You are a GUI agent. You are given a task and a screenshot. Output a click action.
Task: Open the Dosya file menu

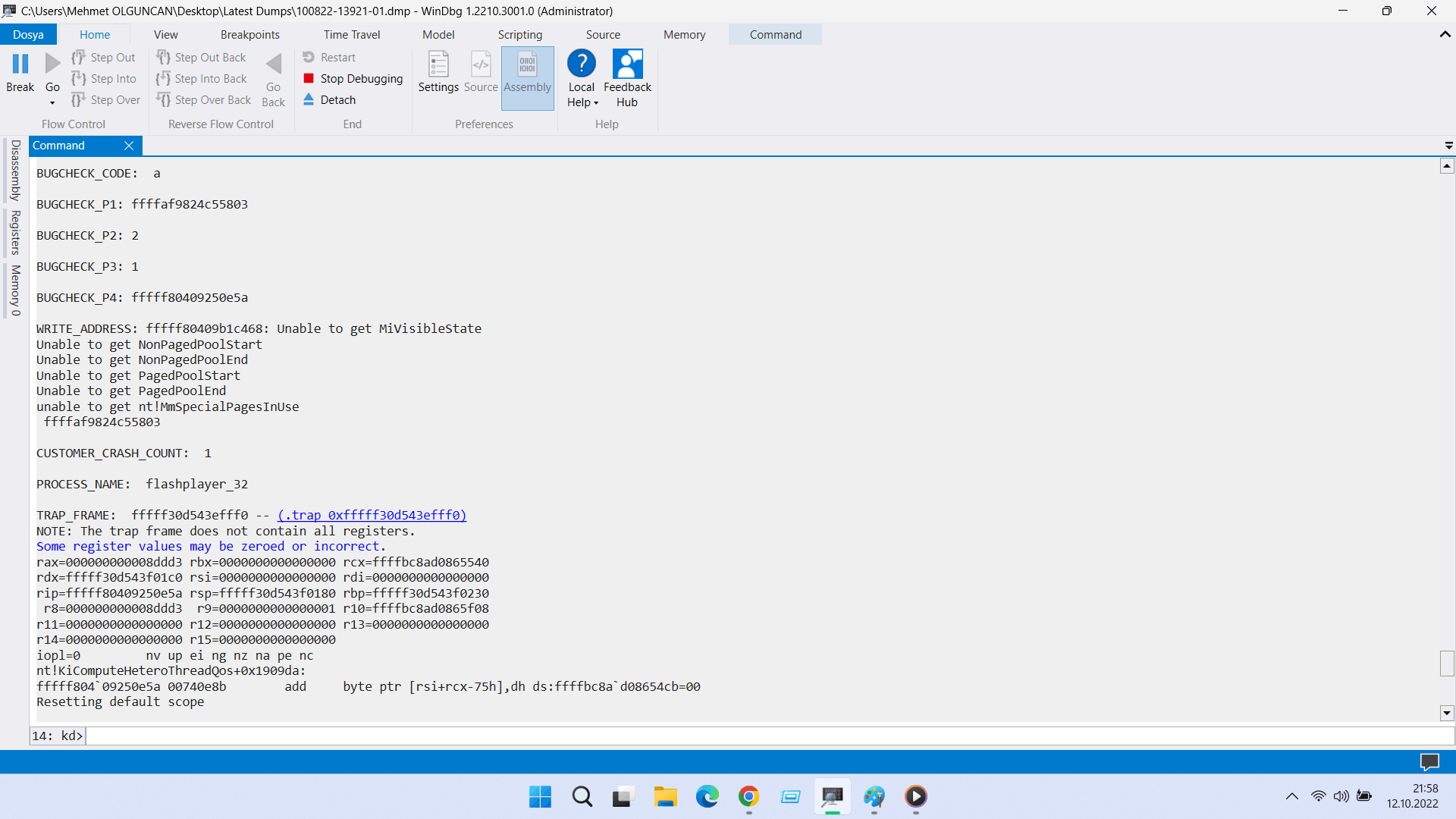(x=28, y=35)
